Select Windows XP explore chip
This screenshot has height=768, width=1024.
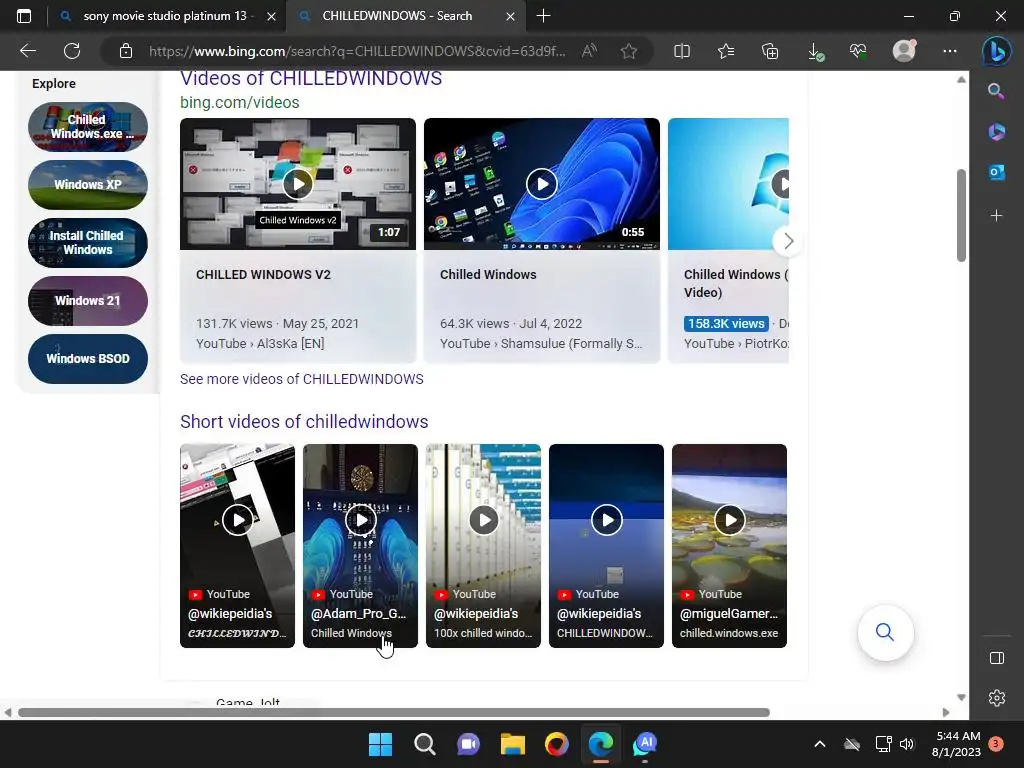pos(88,185)
